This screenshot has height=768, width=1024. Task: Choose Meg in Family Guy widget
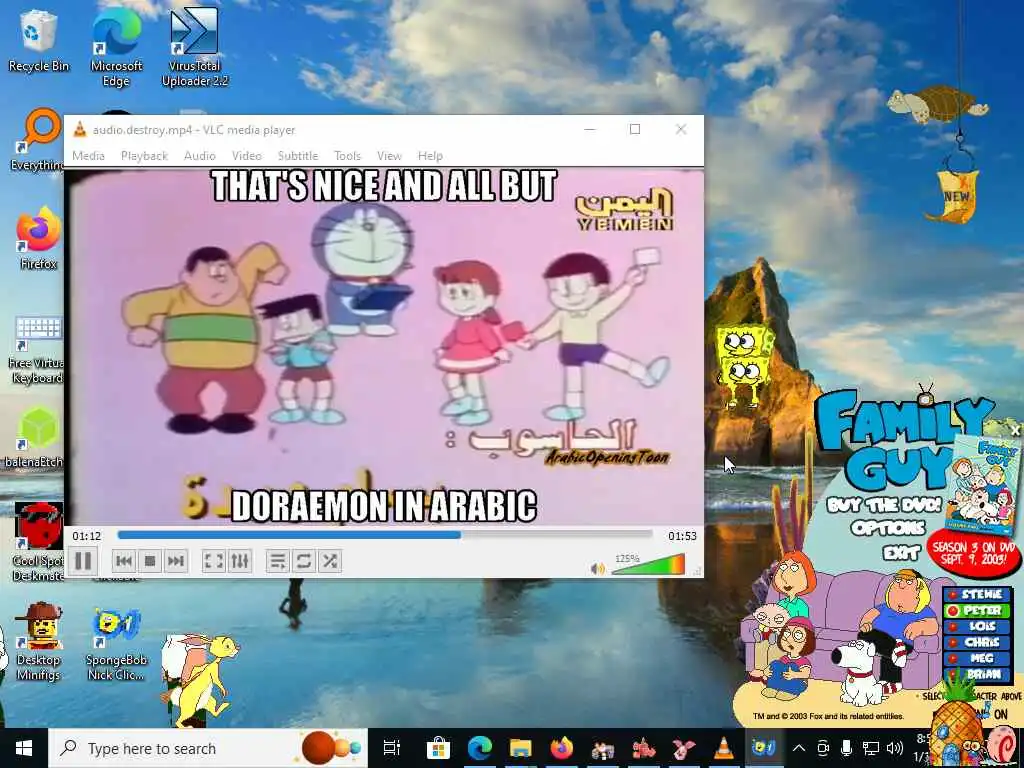pyautogui.click(x=977, y=658)
